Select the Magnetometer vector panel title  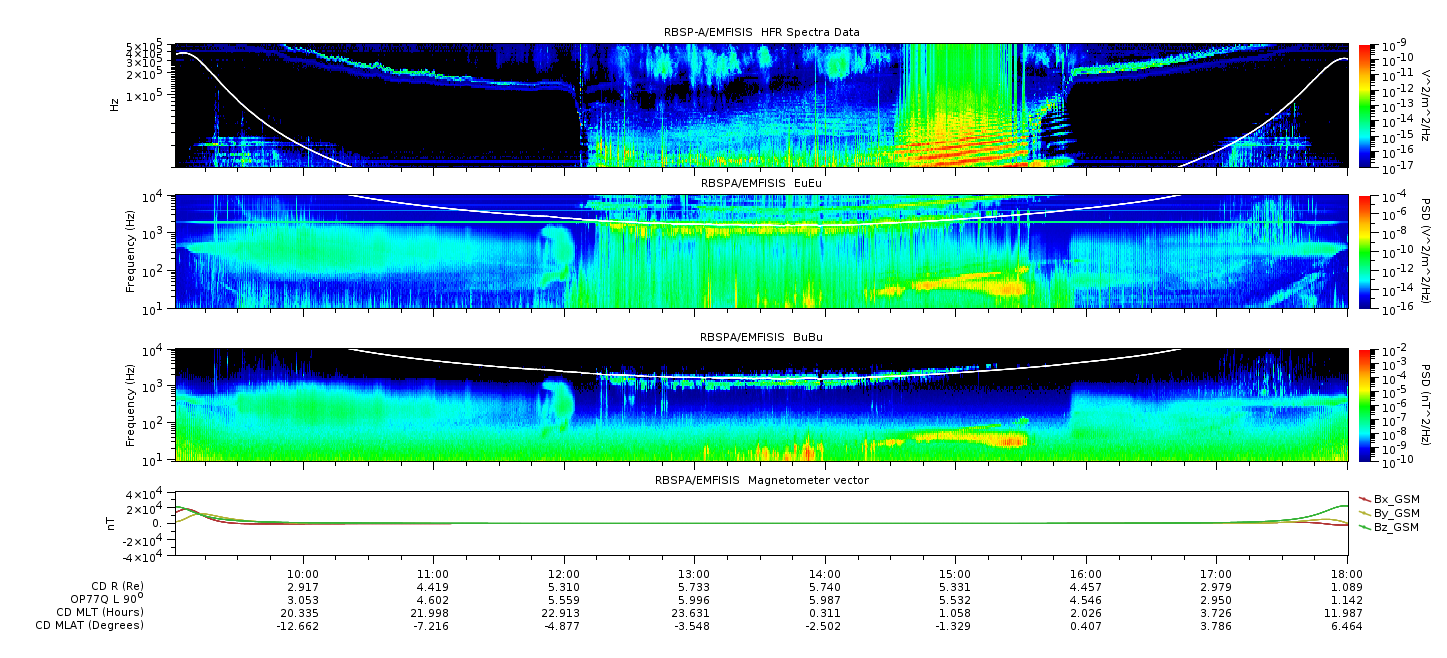pos(761,480)
